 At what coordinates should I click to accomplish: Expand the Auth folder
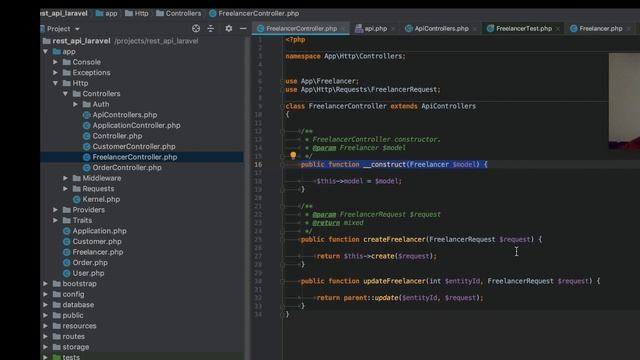(76, 104)
